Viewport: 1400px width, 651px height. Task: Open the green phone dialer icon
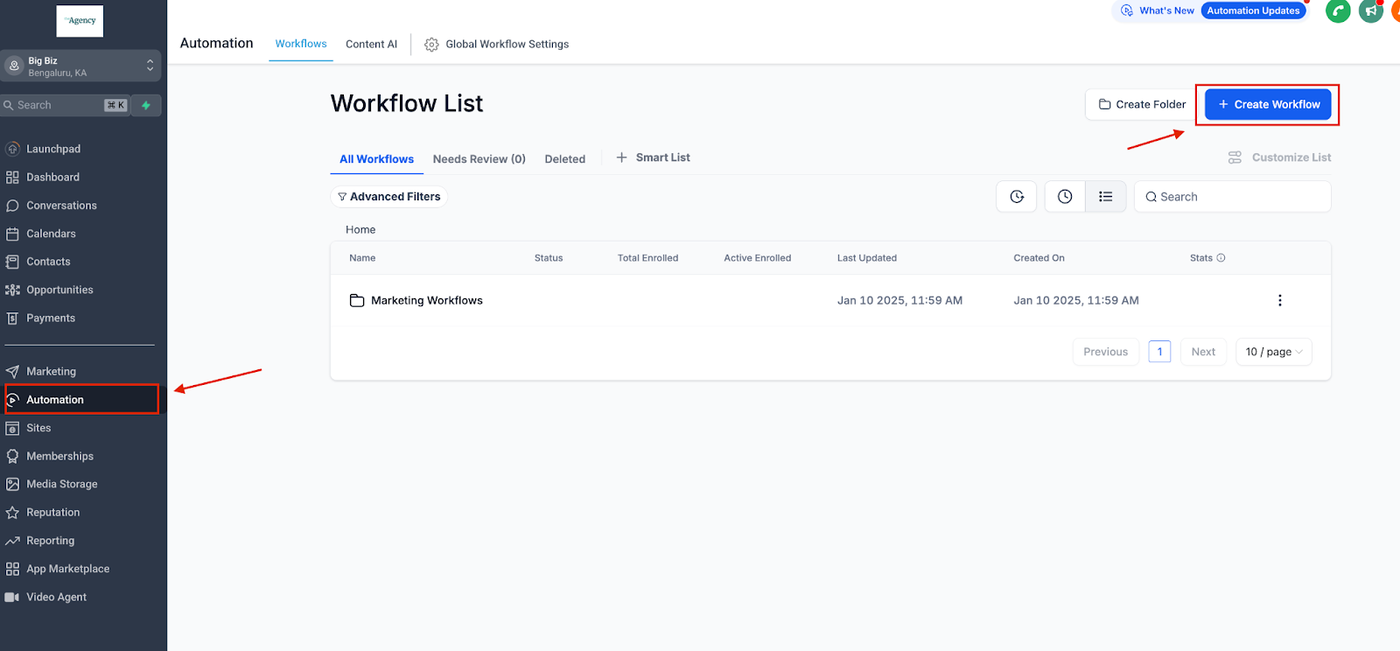pos(1338,11)
